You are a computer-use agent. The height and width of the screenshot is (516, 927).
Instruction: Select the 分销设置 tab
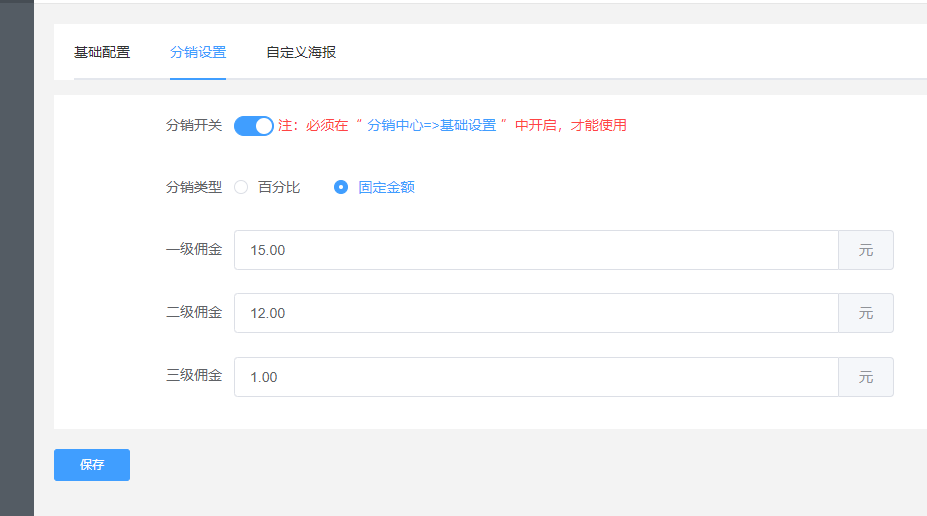click(198, 52)
